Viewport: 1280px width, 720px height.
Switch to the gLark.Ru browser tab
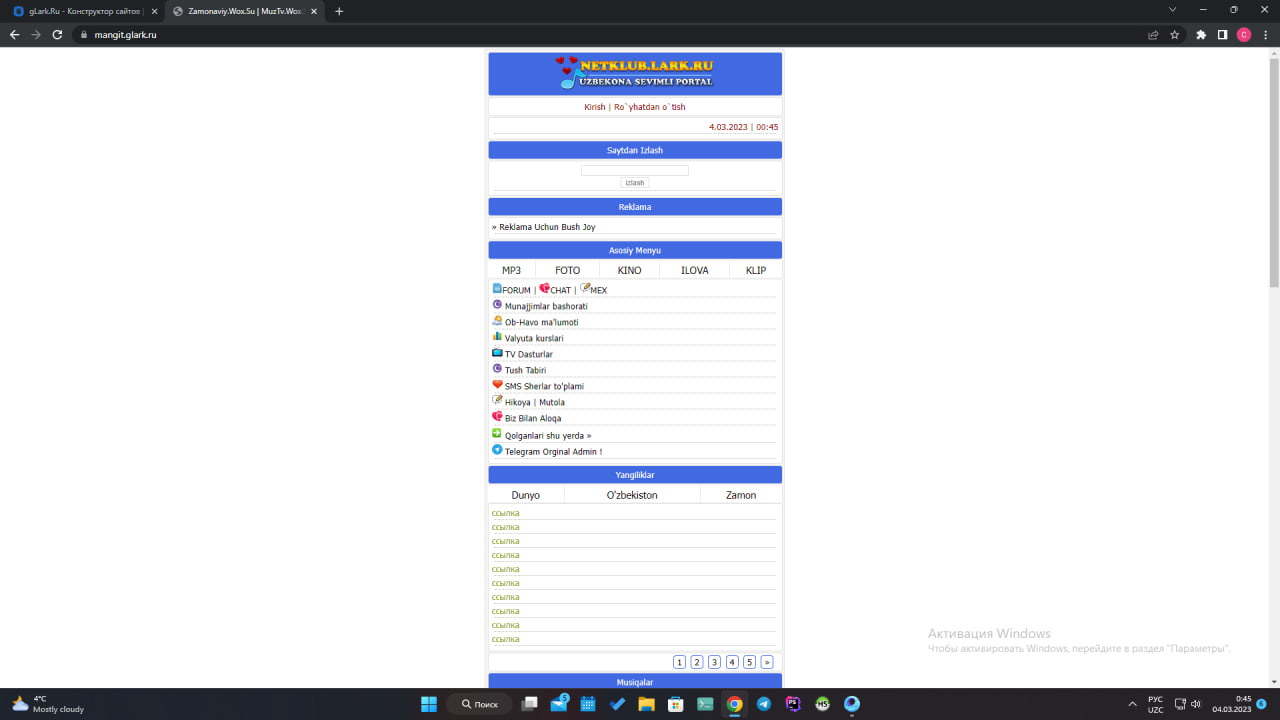pos(78,11)
